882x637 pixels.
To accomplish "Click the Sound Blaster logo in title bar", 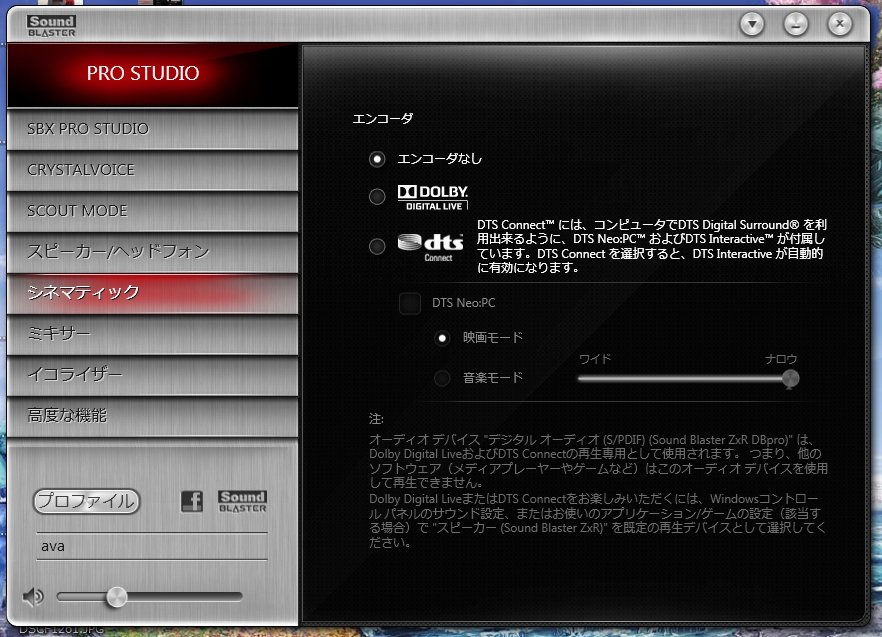I will click(51, 26).
